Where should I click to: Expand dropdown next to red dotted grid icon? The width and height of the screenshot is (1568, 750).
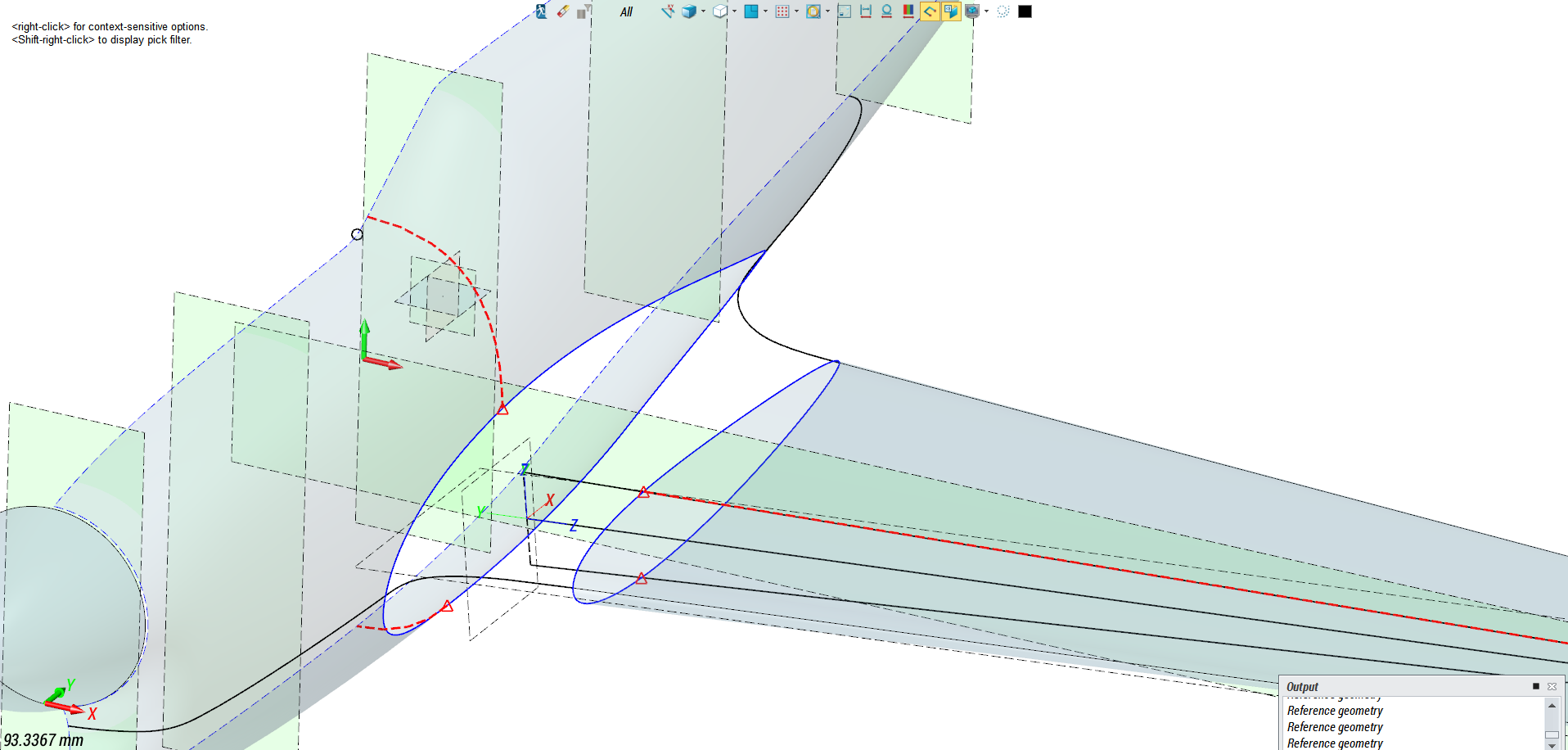click(x=796, y=11)
